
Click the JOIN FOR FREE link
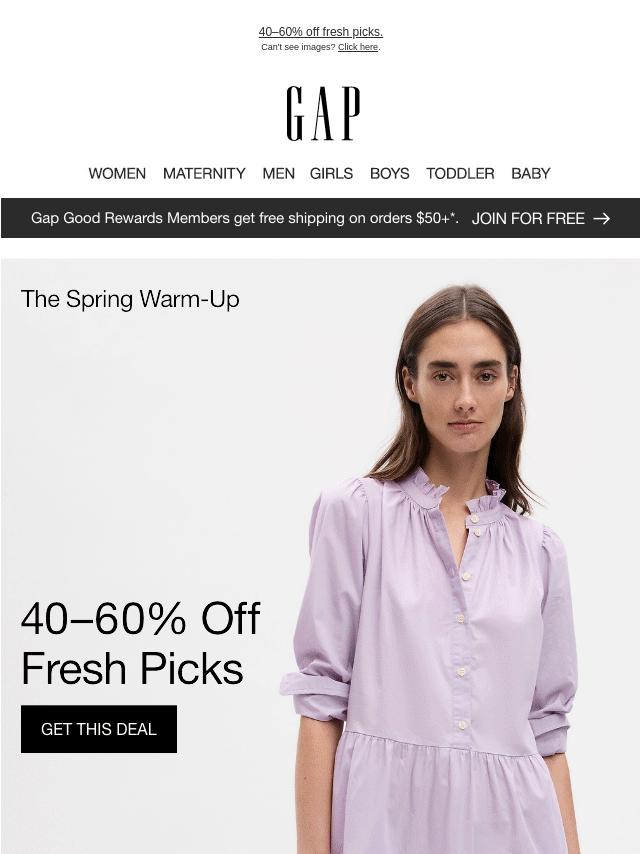point(528,218)
